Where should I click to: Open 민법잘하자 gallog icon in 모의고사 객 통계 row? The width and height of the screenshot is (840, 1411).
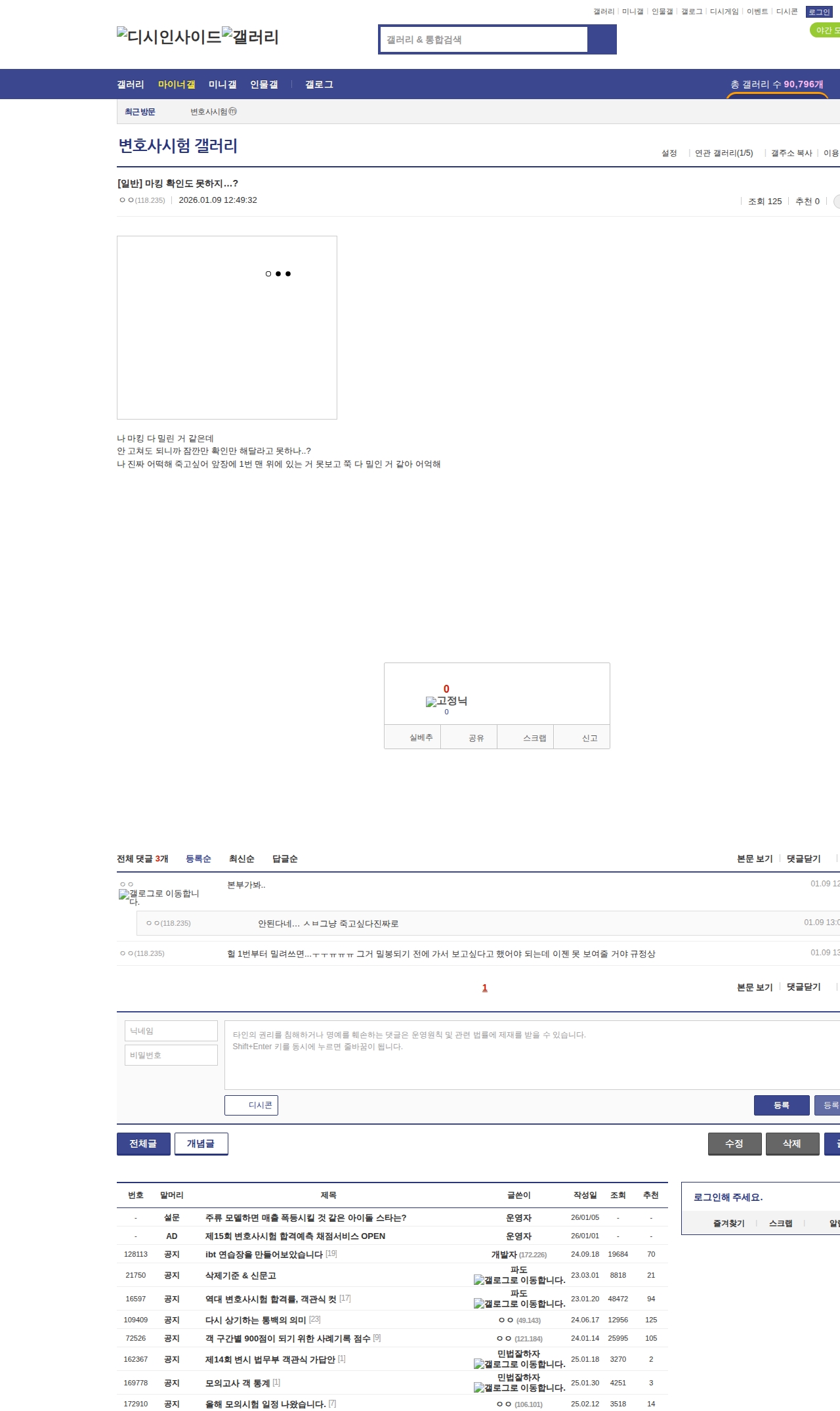[x=519, y=1388]
